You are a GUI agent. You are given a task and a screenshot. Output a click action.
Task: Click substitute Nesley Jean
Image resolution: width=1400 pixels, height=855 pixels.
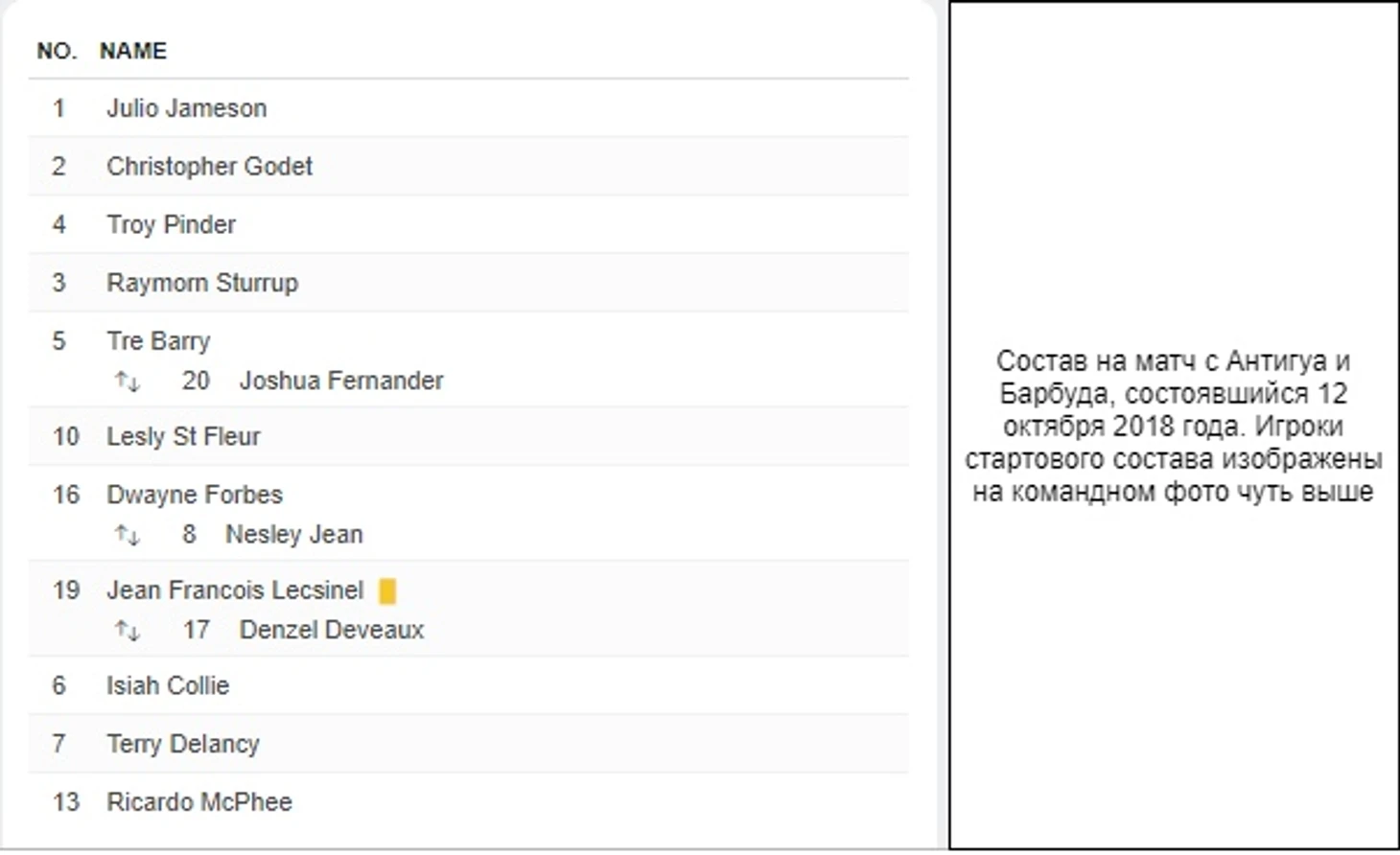pos(293,535)
